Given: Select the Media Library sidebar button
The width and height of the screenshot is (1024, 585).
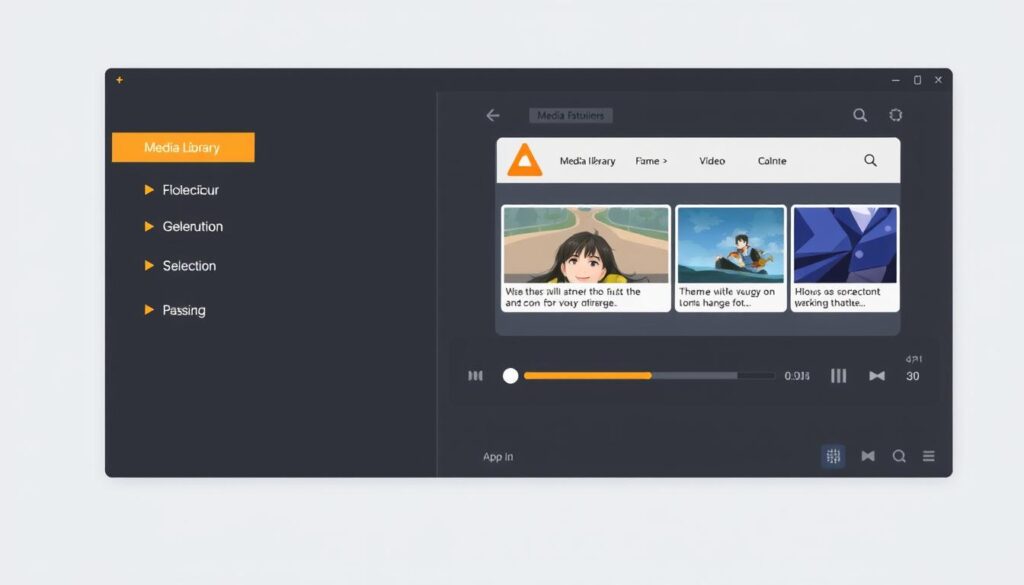Looking at the screenshot, I should click(x=183, y=148).
